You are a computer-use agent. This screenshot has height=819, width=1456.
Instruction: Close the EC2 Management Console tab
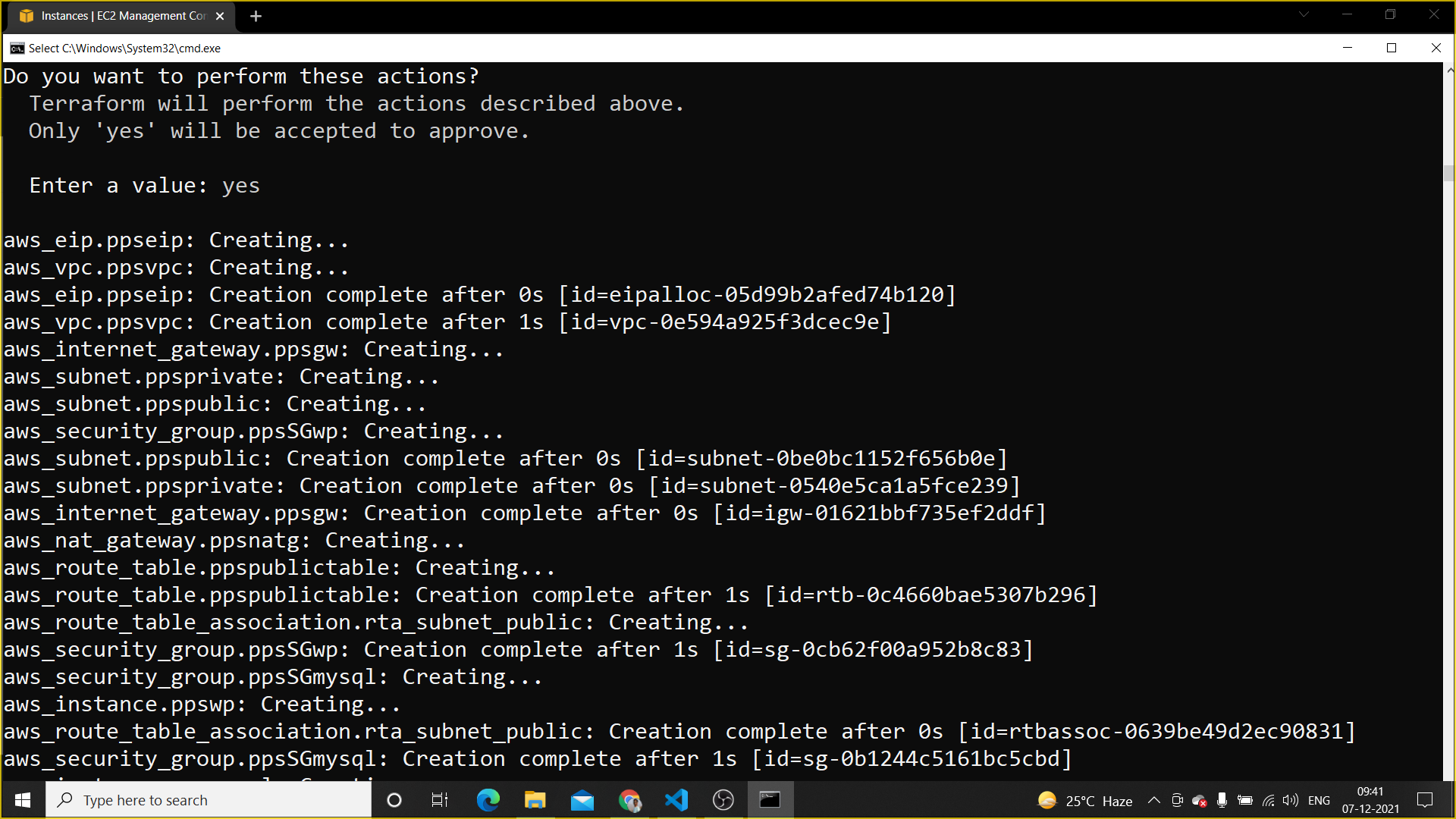pyautogui.click(x=220, y=16)
